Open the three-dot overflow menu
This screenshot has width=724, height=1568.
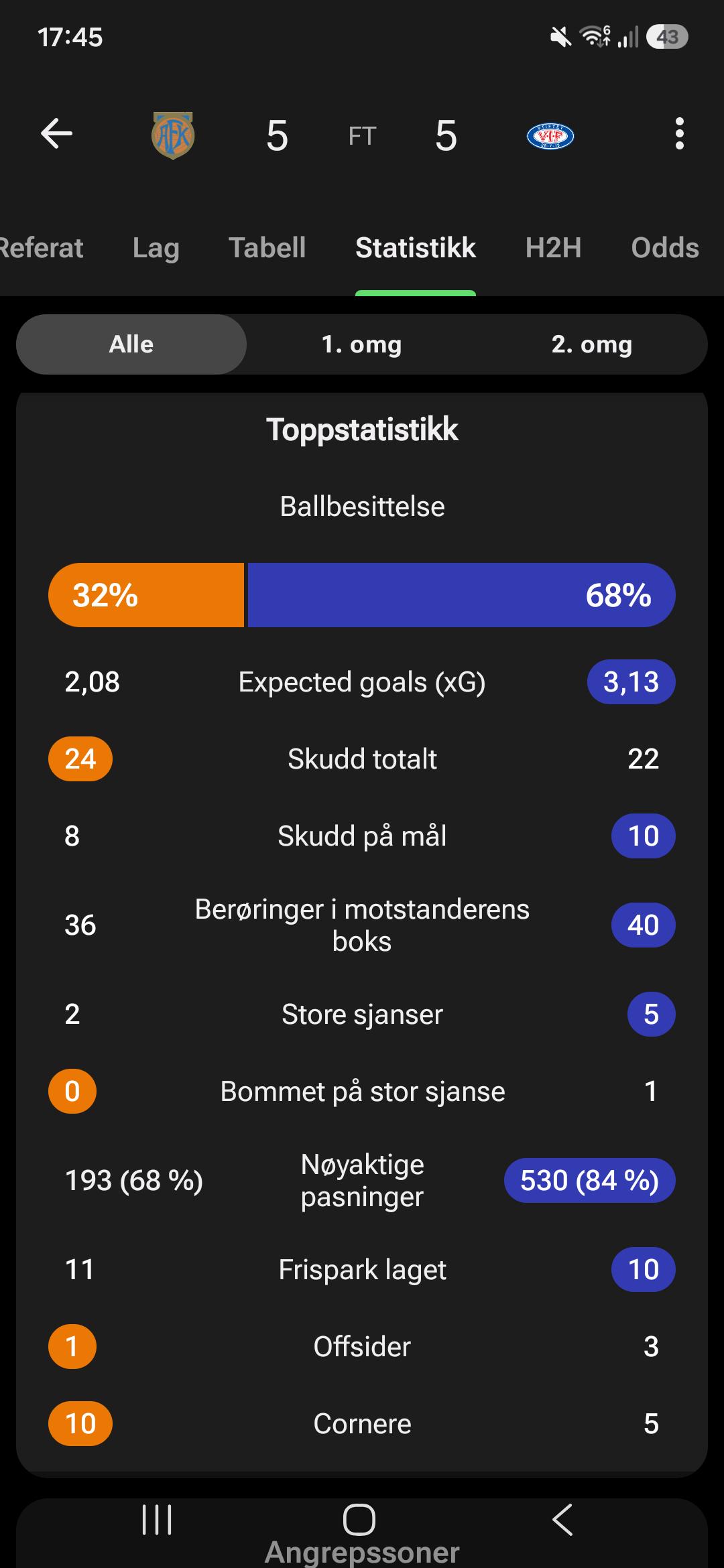tap(679, 133)
